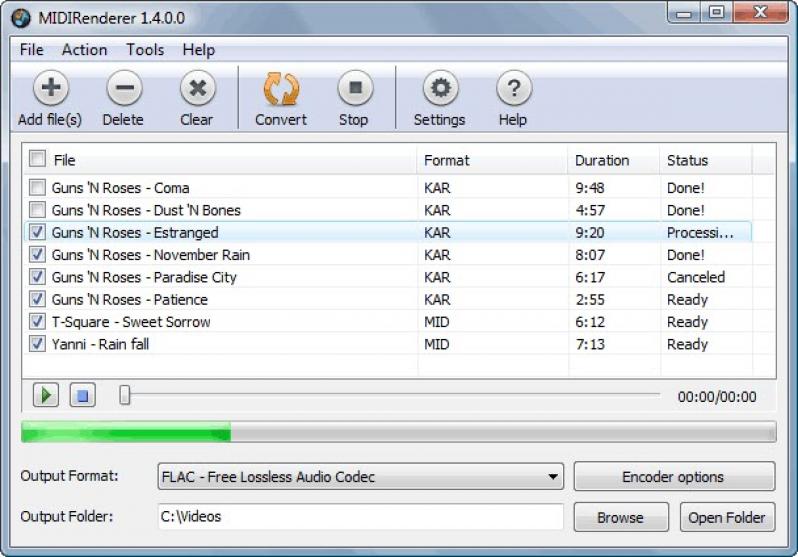The image size is (798, 557).
Task: Select the 'Yanni - Rain fall' row
Action: click(x=388, y=344)
